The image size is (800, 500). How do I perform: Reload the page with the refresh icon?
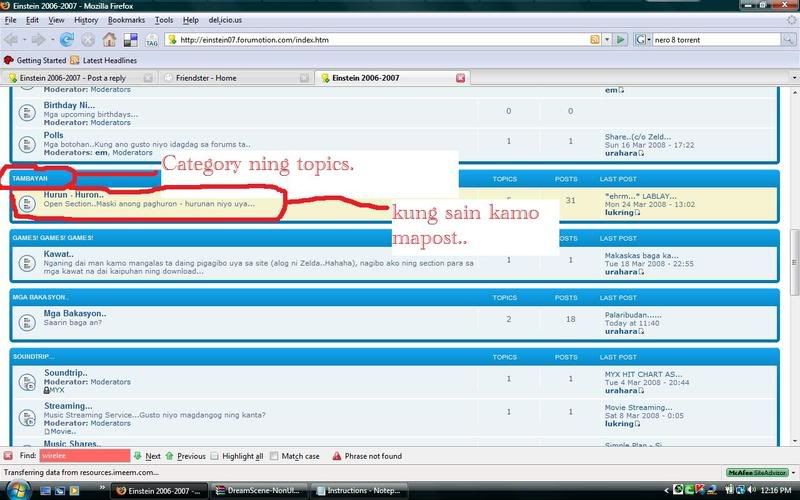[x=67, y=39]
